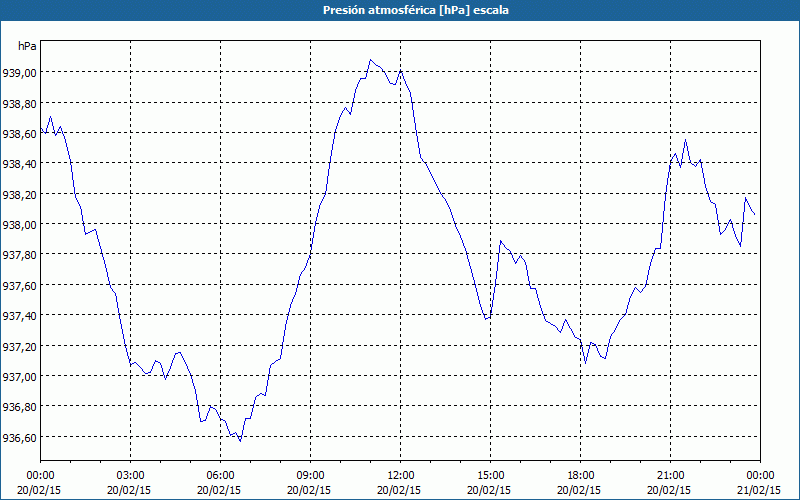Select the 938,60 y-axis value

click(x=19, y=134)
